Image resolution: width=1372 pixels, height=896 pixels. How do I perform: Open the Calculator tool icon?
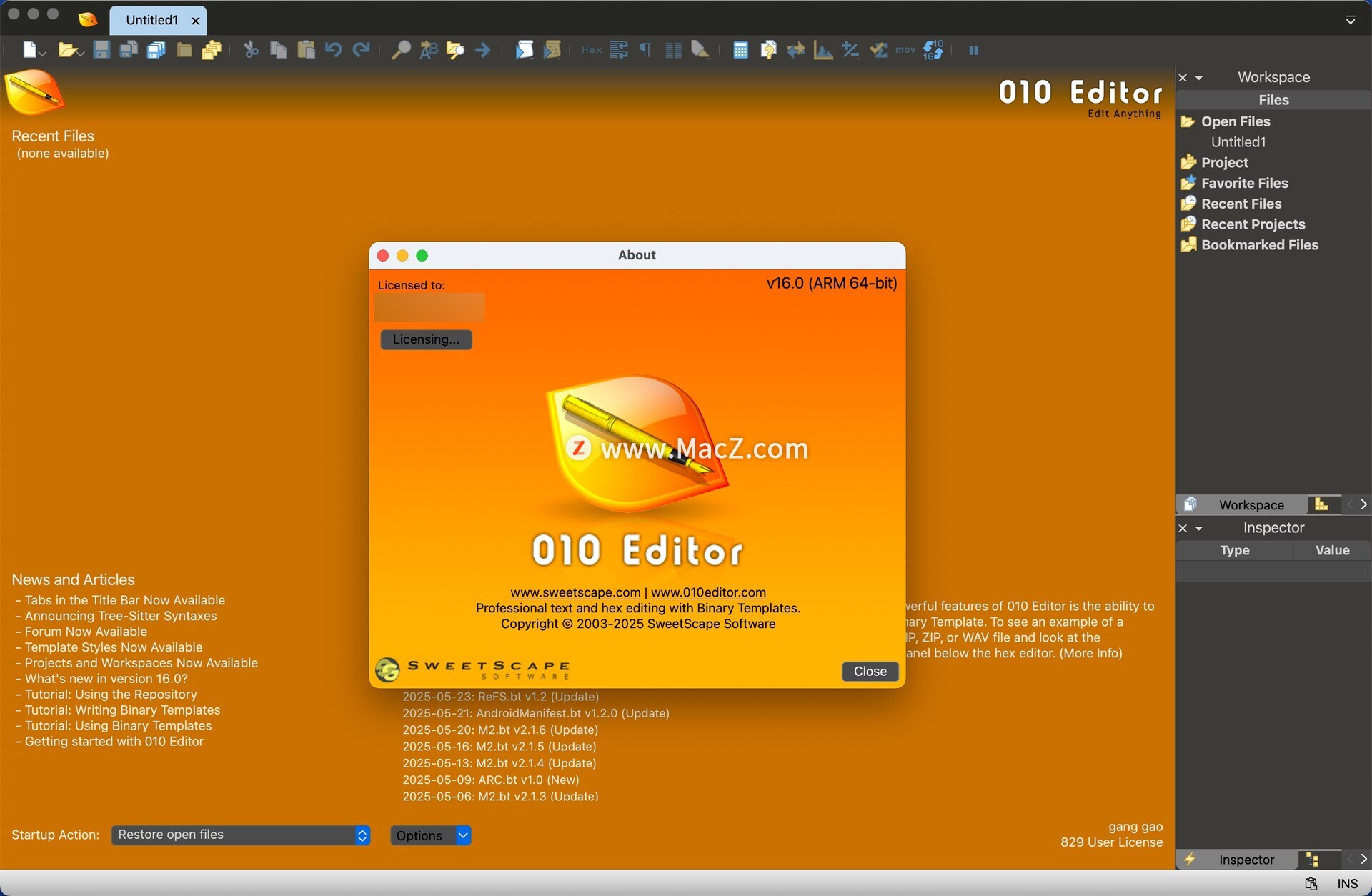740,50
